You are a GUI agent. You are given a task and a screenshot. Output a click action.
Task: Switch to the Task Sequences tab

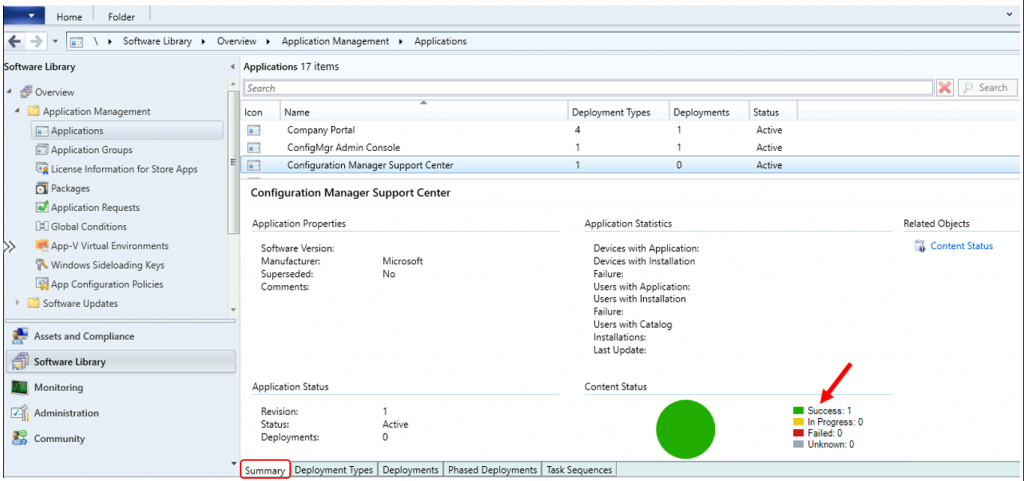coord(579,470)
